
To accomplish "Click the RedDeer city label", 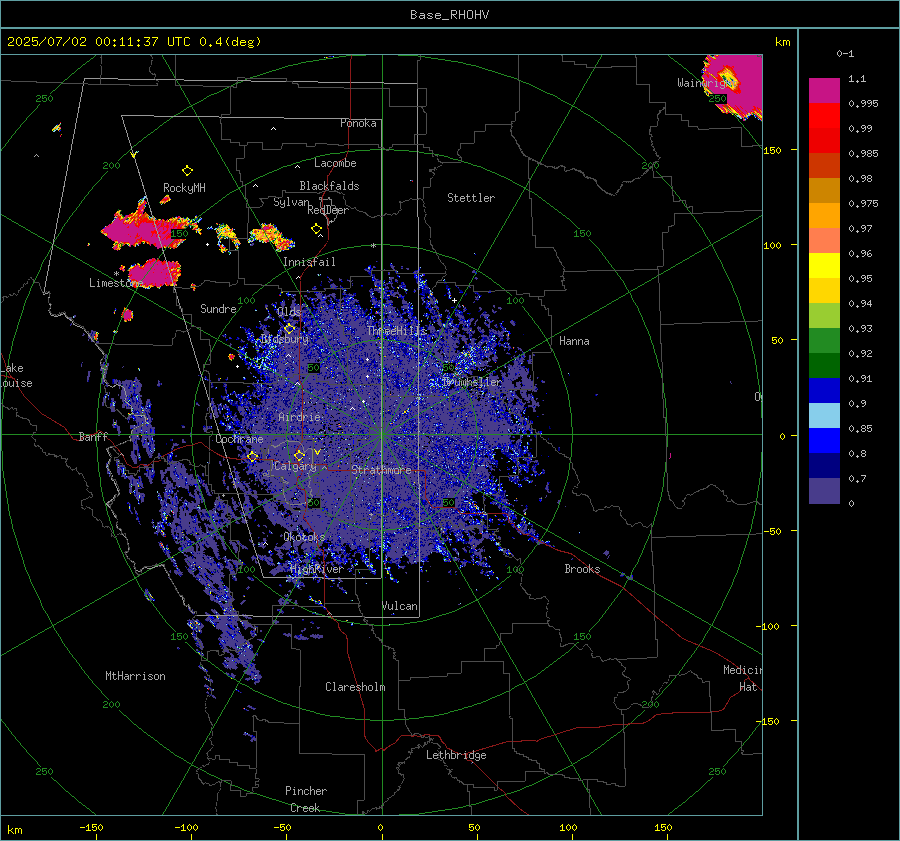I will click(328, 210).
